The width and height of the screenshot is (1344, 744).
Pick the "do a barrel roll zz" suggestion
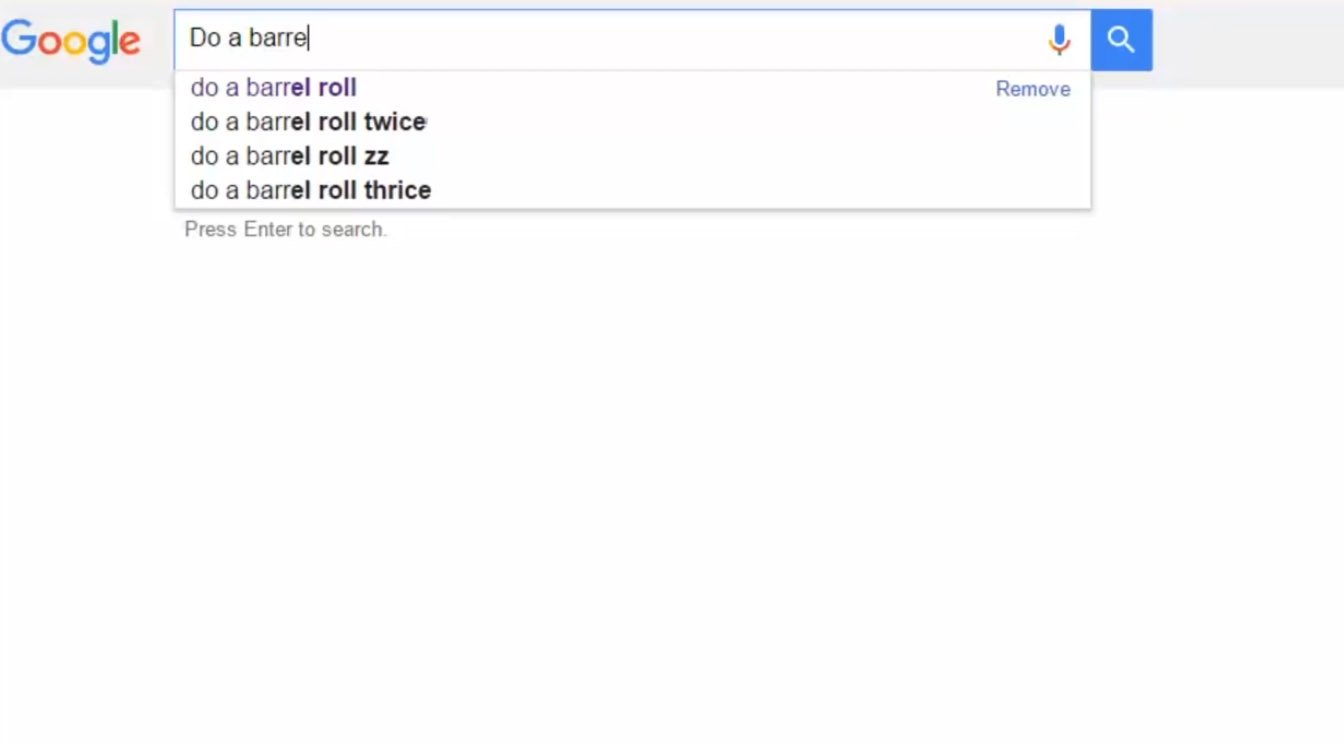pyautogui.click(x=289, y=156)
